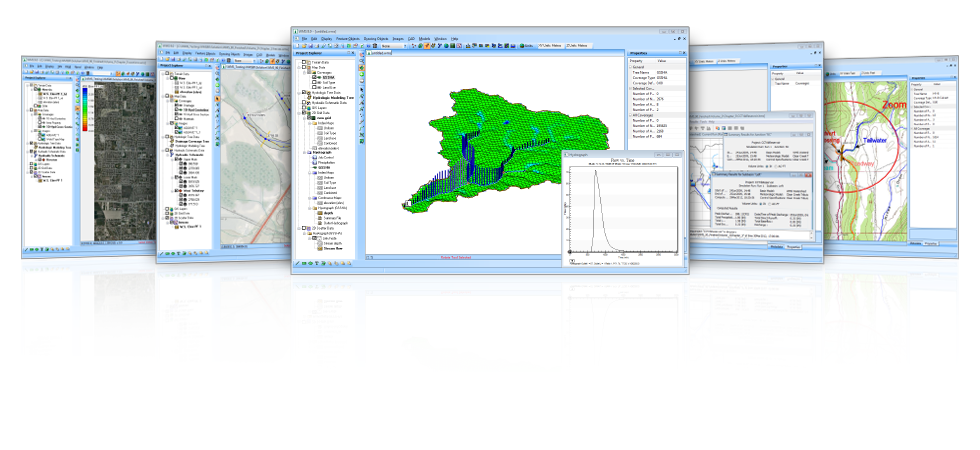This screenshot has width=980, height=450.
Task: Toggle the Terrain Data checkbox in Project Explorer
Action: click(305, 60)
